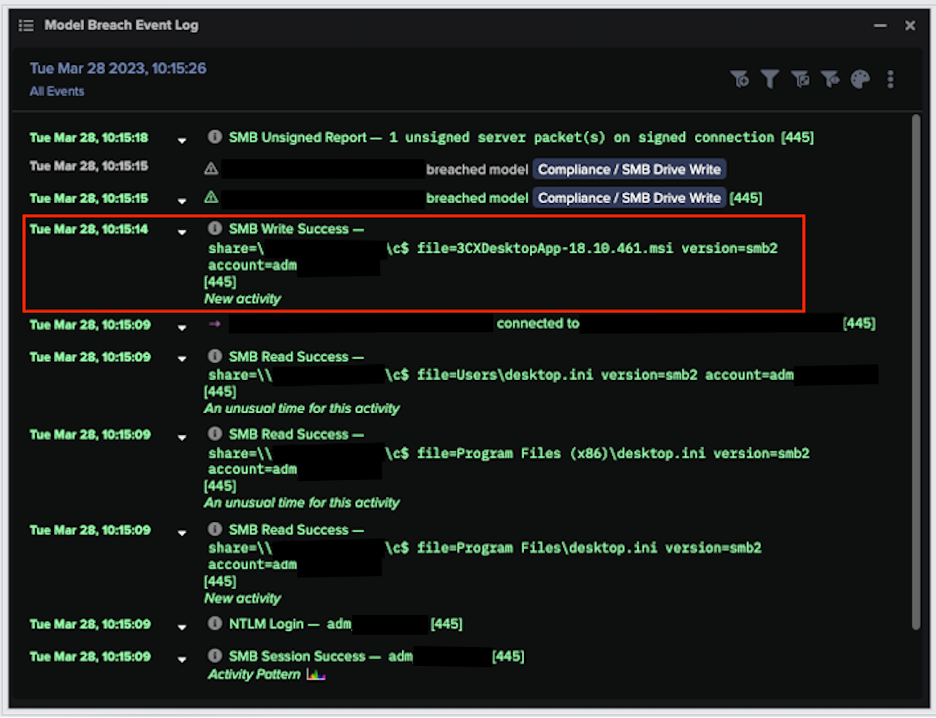Viewport: 936px width, 718px height.
Task: Expand the SMB Session Success event details
Action: point(181,657)
